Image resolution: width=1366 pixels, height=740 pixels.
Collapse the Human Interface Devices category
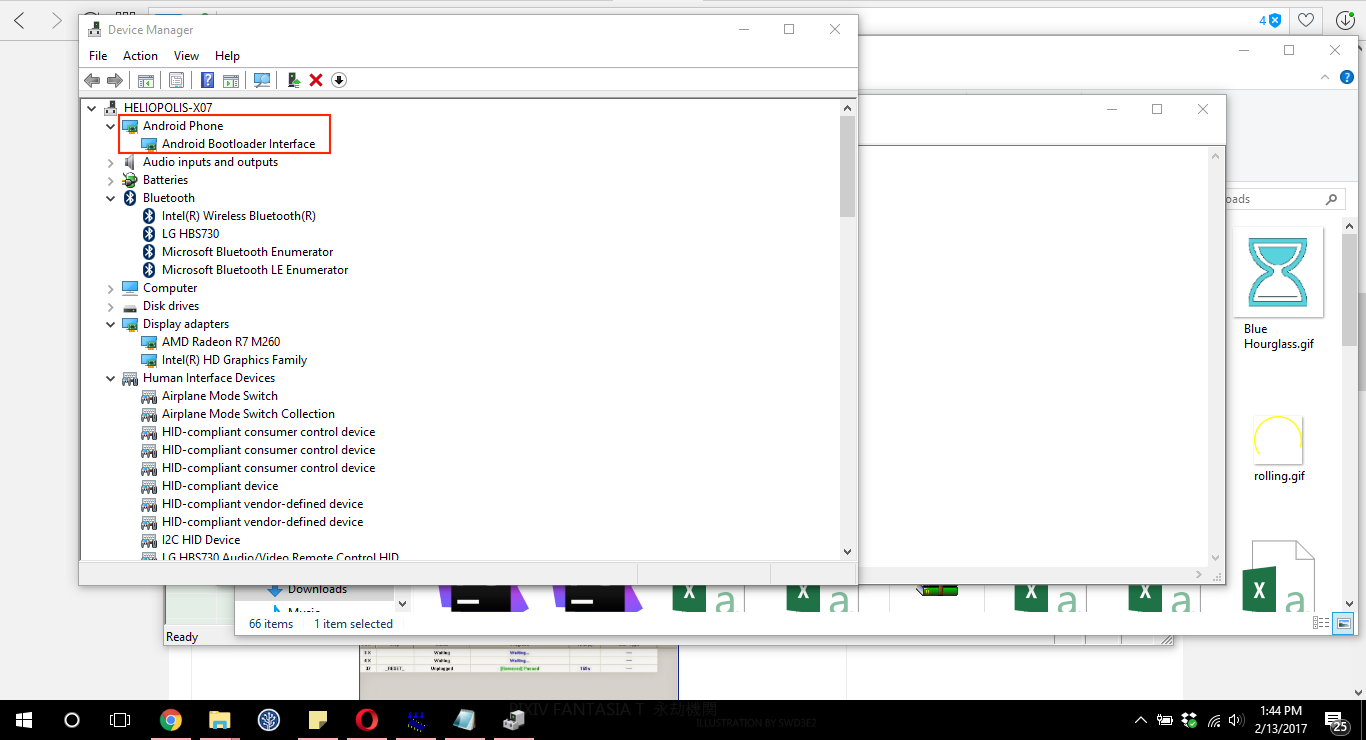[111, 378]
